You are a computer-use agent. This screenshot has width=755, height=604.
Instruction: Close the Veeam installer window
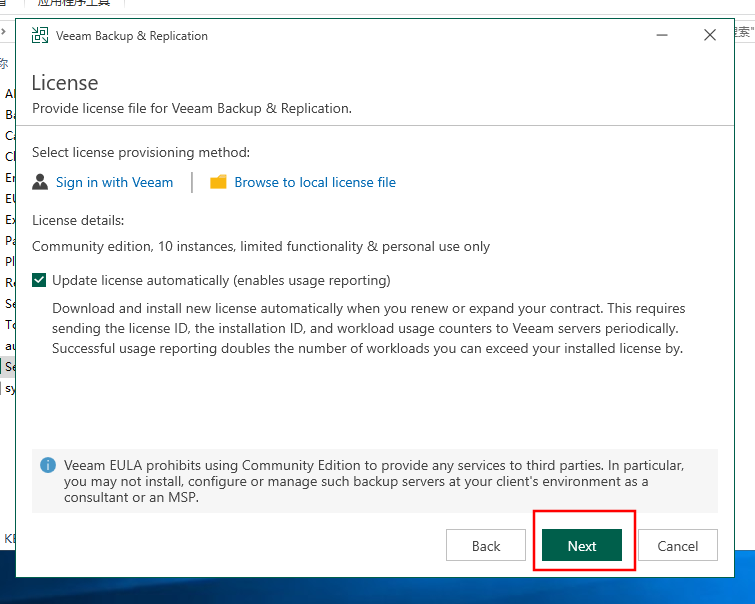[710, 35]
